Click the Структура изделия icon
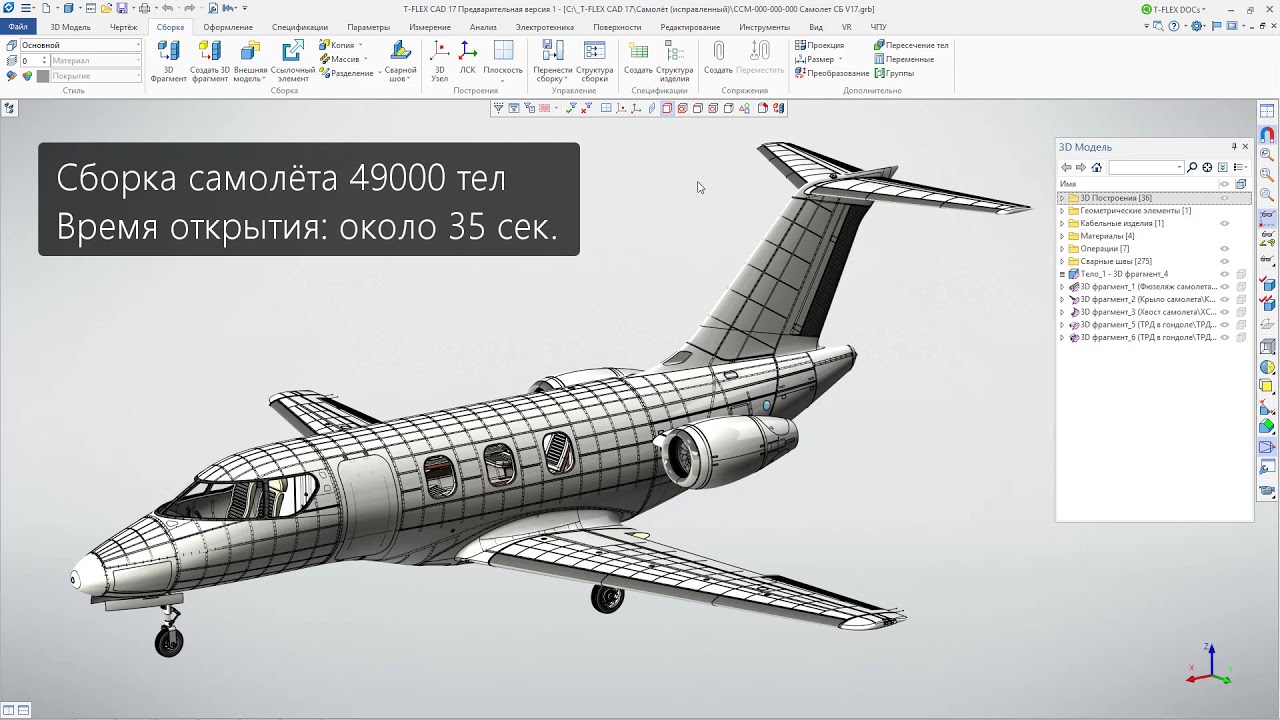 click(x=675, y=60)
